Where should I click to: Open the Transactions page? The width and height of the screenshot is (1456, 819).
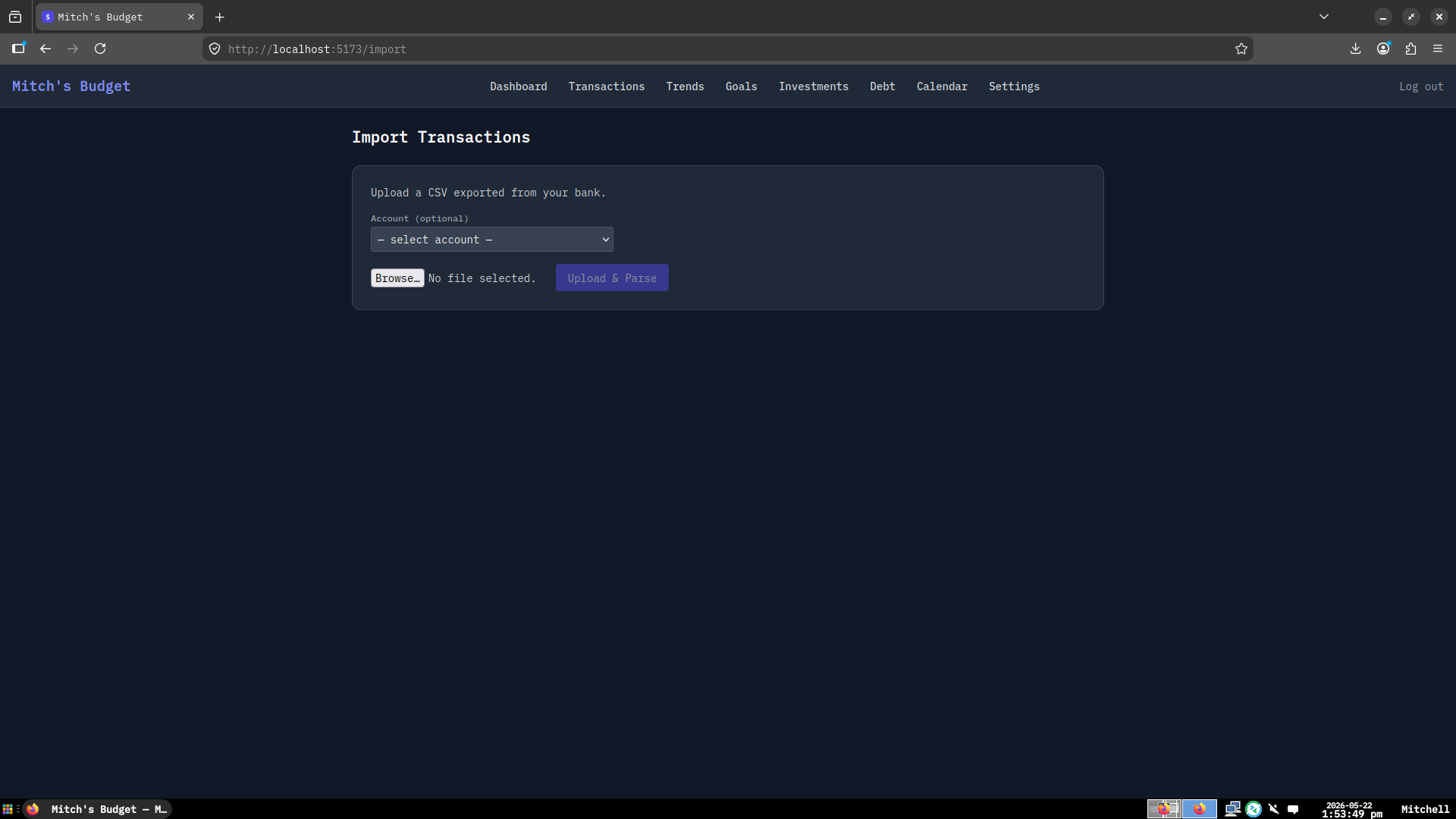(x=607, y=86)
